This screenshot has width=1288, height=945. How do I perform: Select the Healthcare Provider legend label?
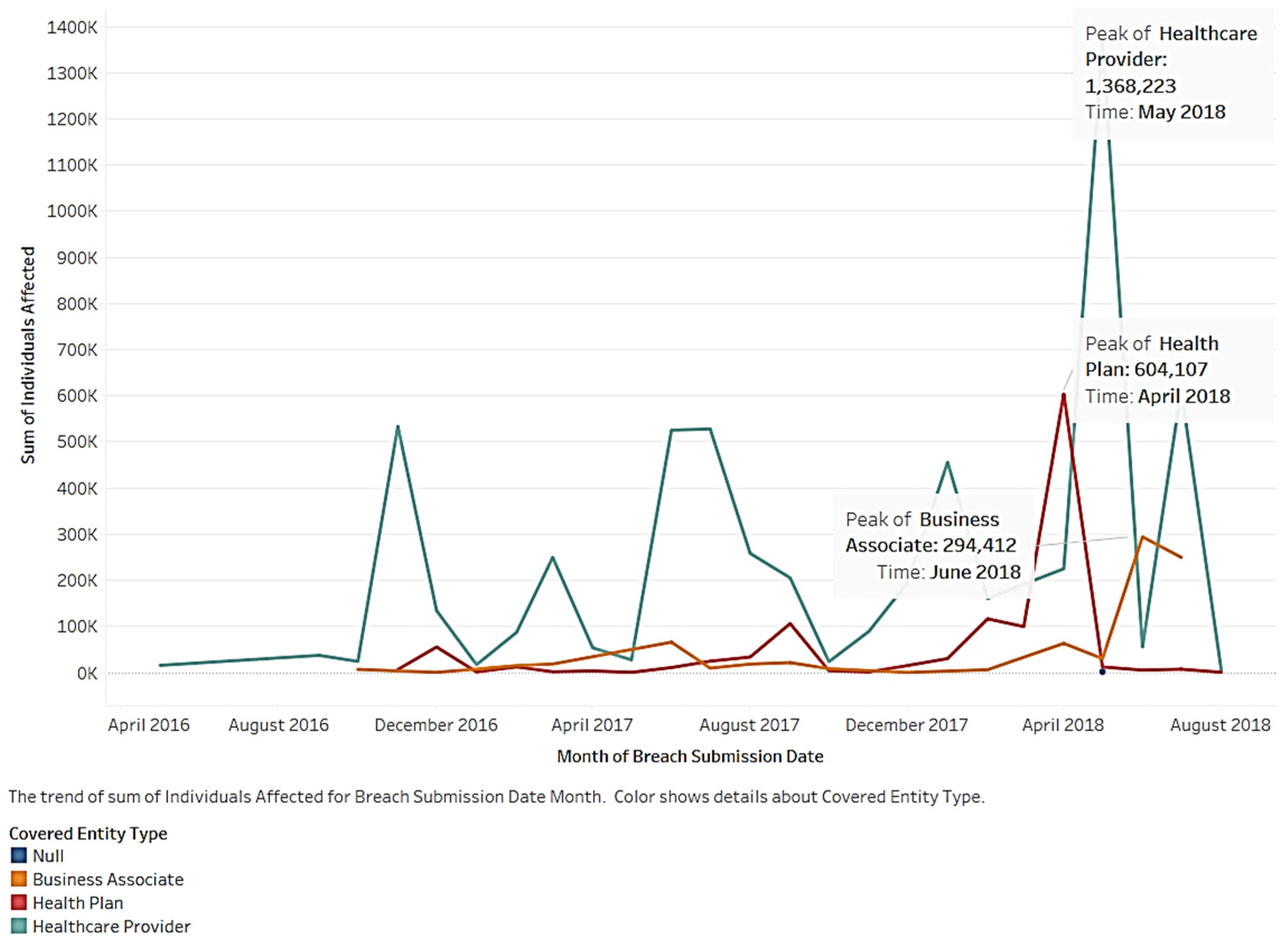111,926
